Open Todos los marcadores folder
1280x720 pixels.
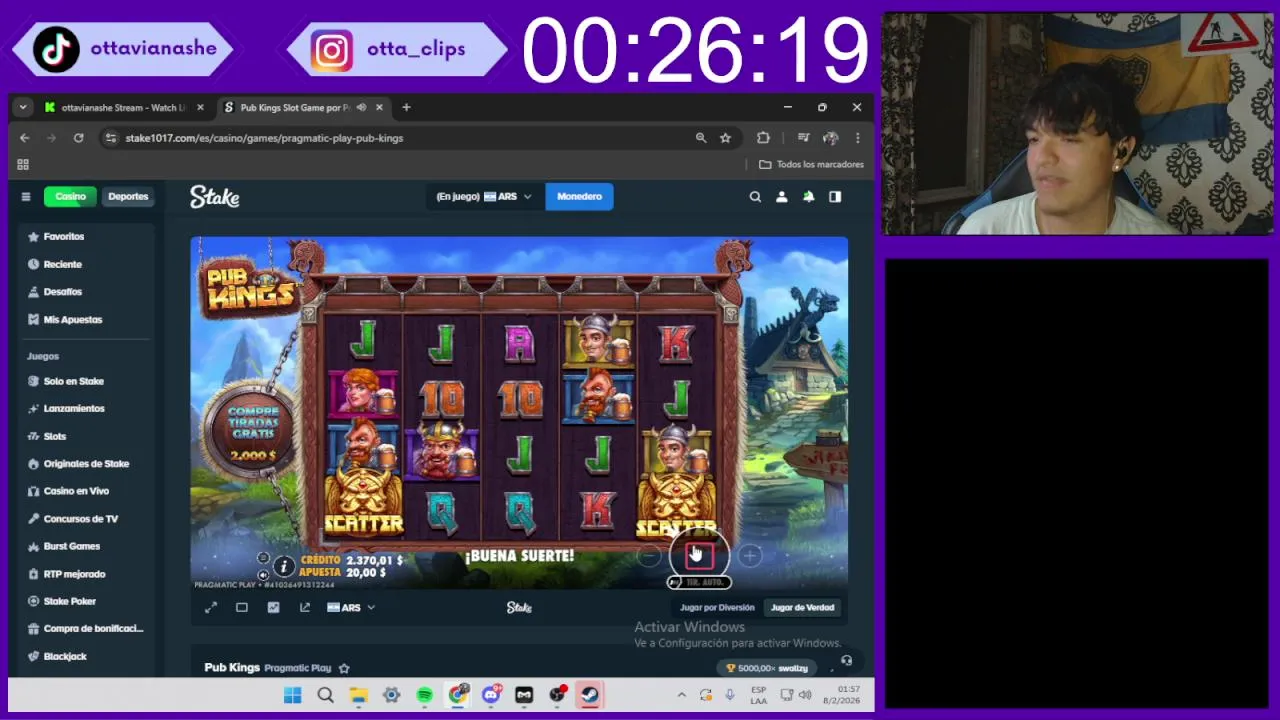(x=811, y=164)
